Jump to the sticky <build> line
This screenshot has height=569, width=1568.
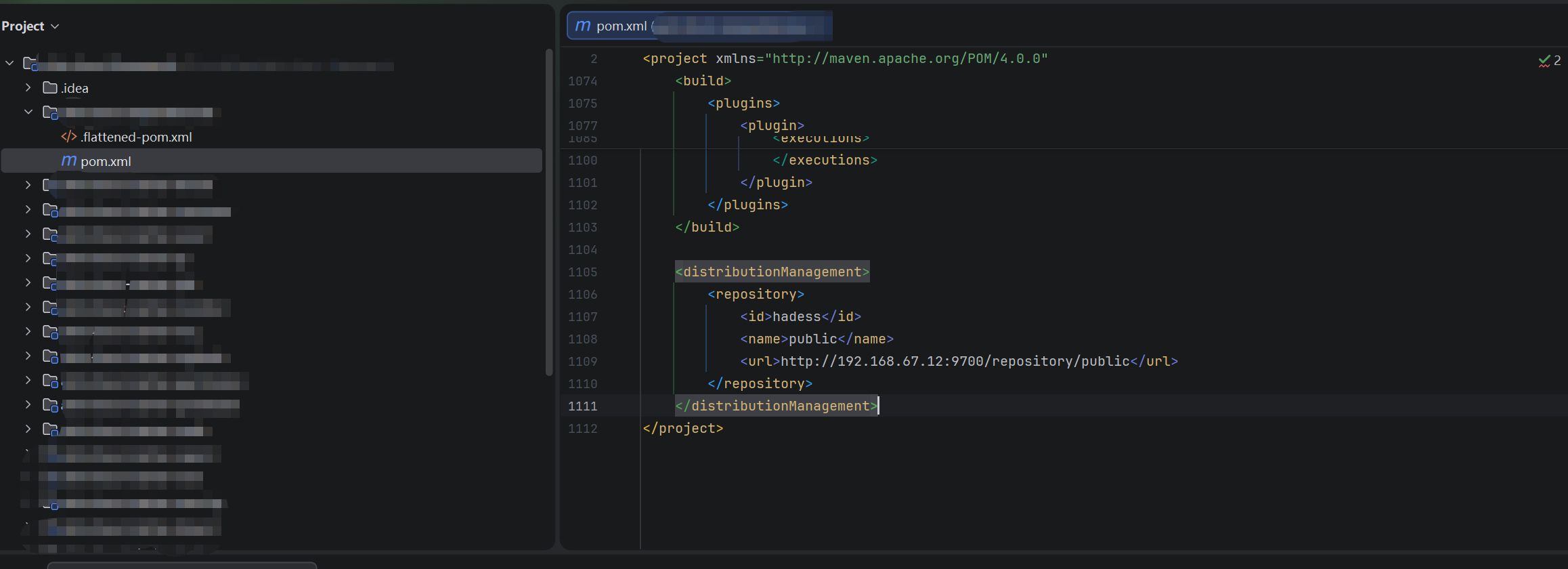pos(703,81)
